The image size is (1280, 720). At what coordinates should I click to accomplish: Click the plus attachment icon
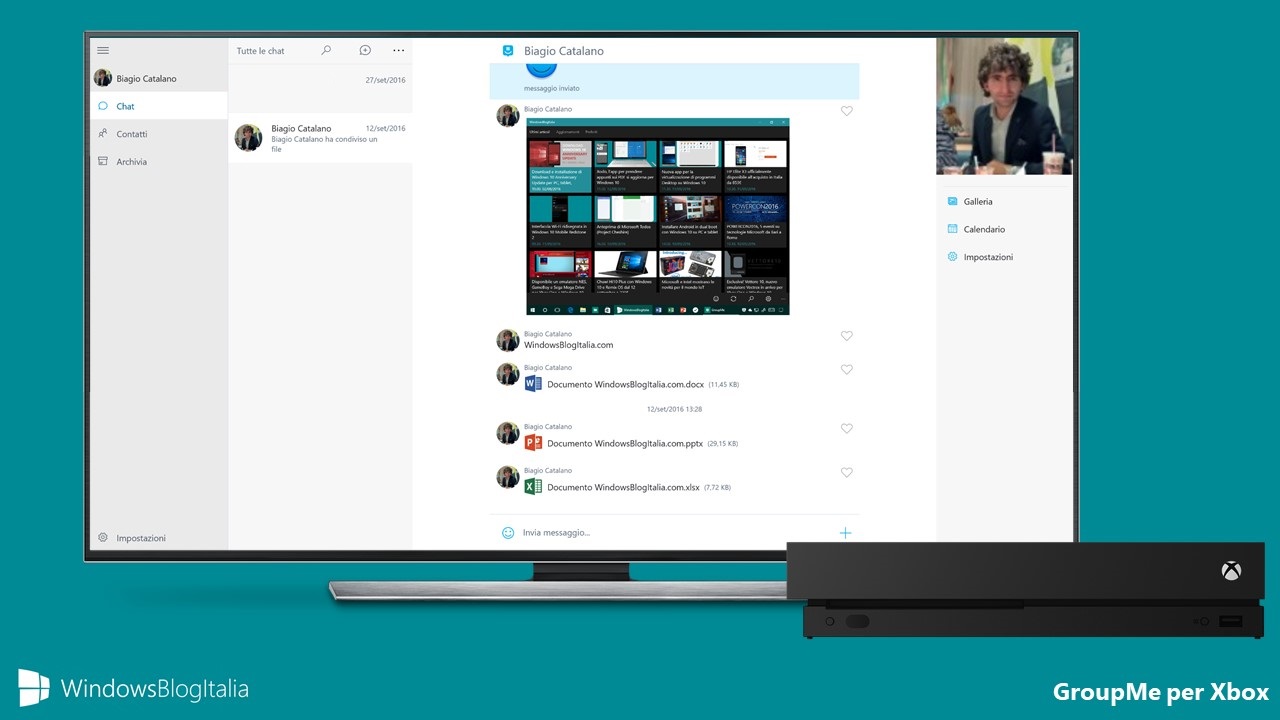pyautogui.click(x=845, y=533)
